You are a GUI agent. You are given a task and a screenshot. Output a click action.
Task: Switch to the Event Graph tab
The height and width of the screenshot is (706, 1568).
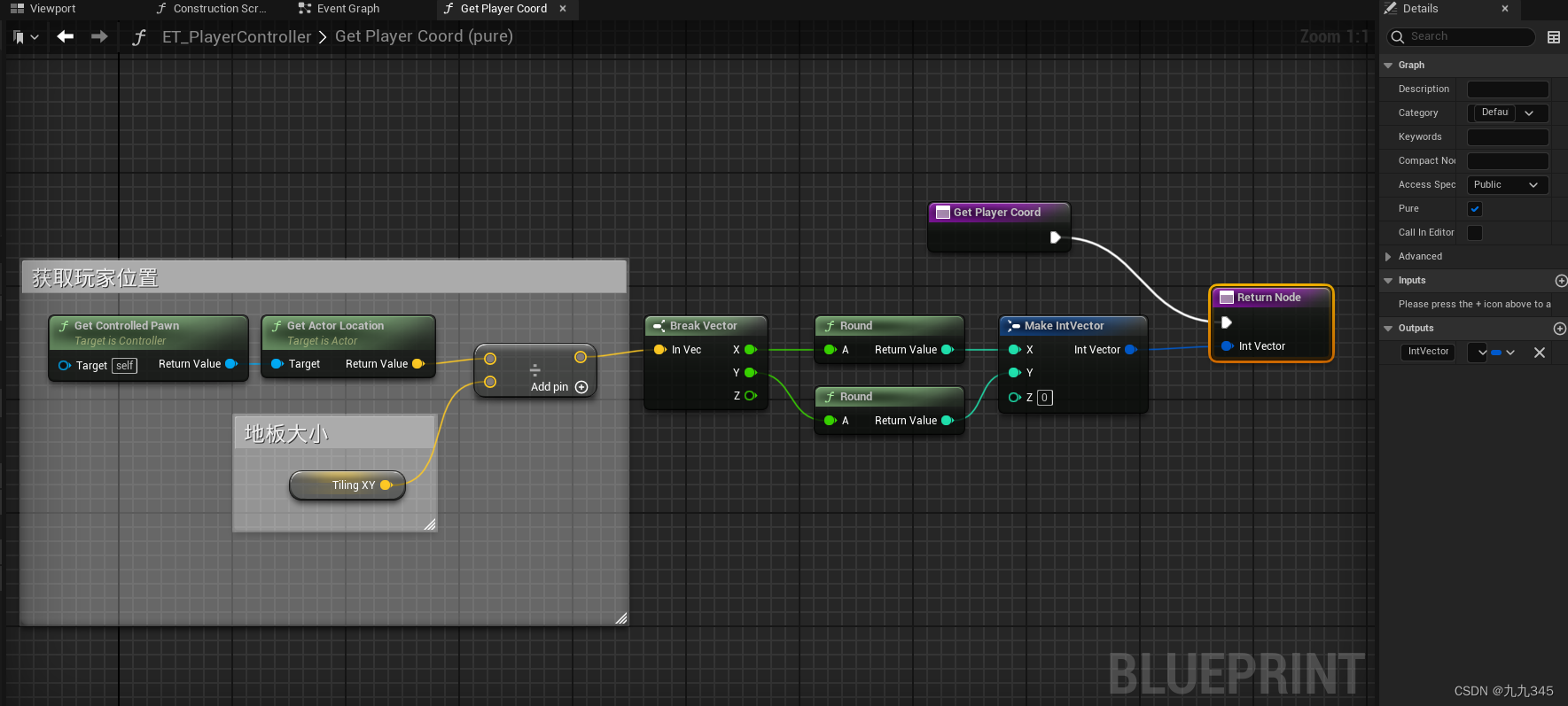[x=339, y=9]
